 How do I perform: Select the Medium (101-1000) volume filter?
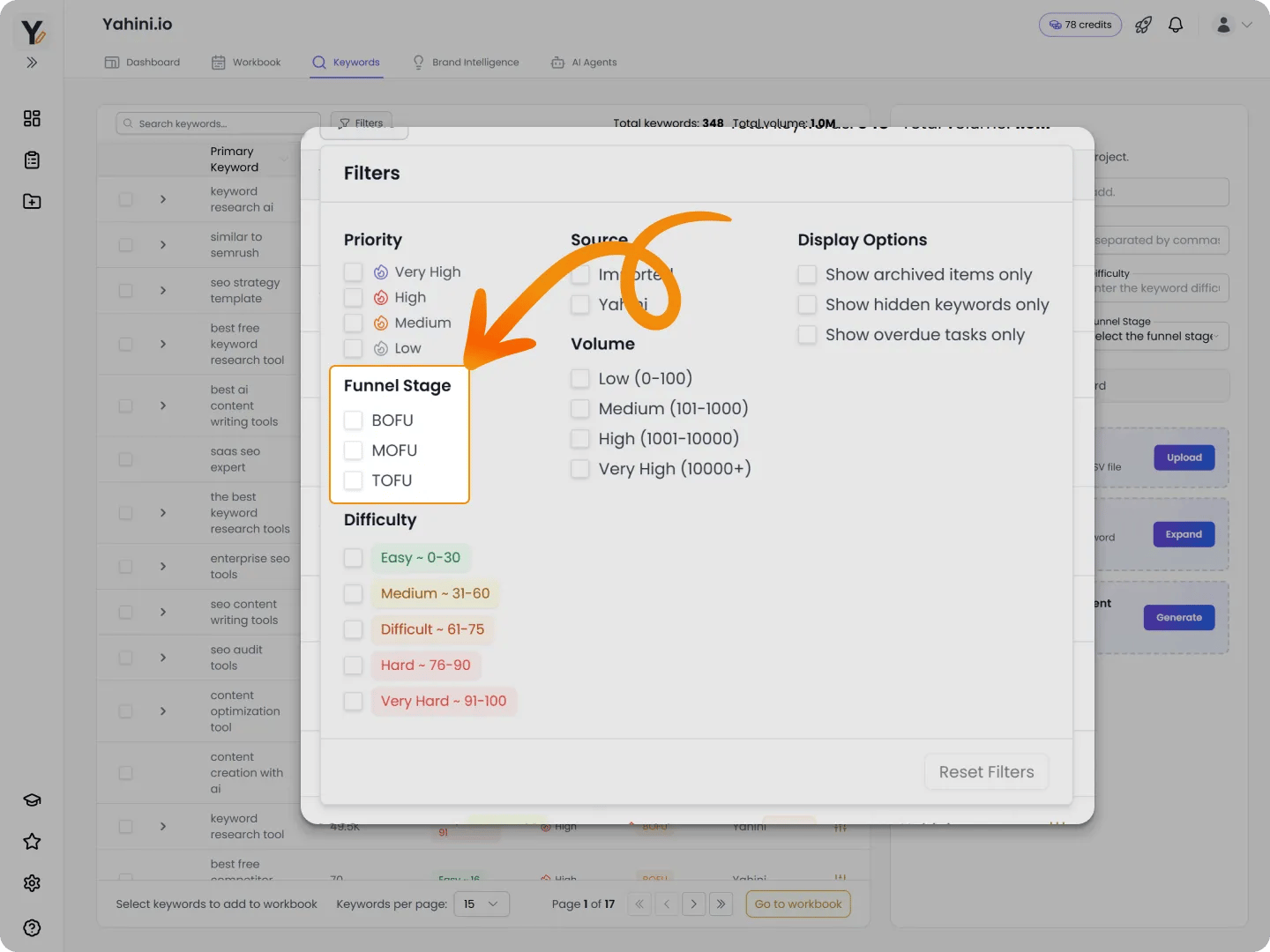point(580,408)
